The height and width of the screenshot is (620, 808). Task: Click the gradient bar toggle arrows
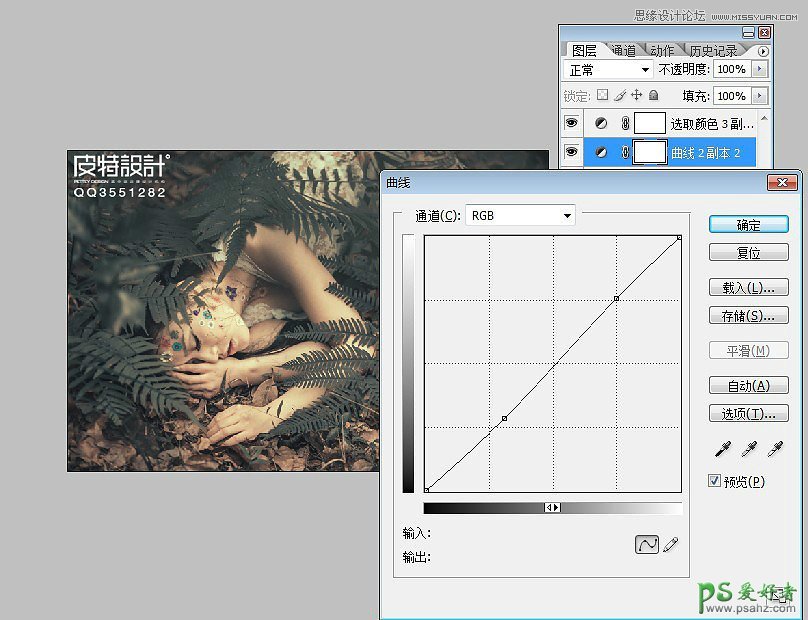pos(552,508)
